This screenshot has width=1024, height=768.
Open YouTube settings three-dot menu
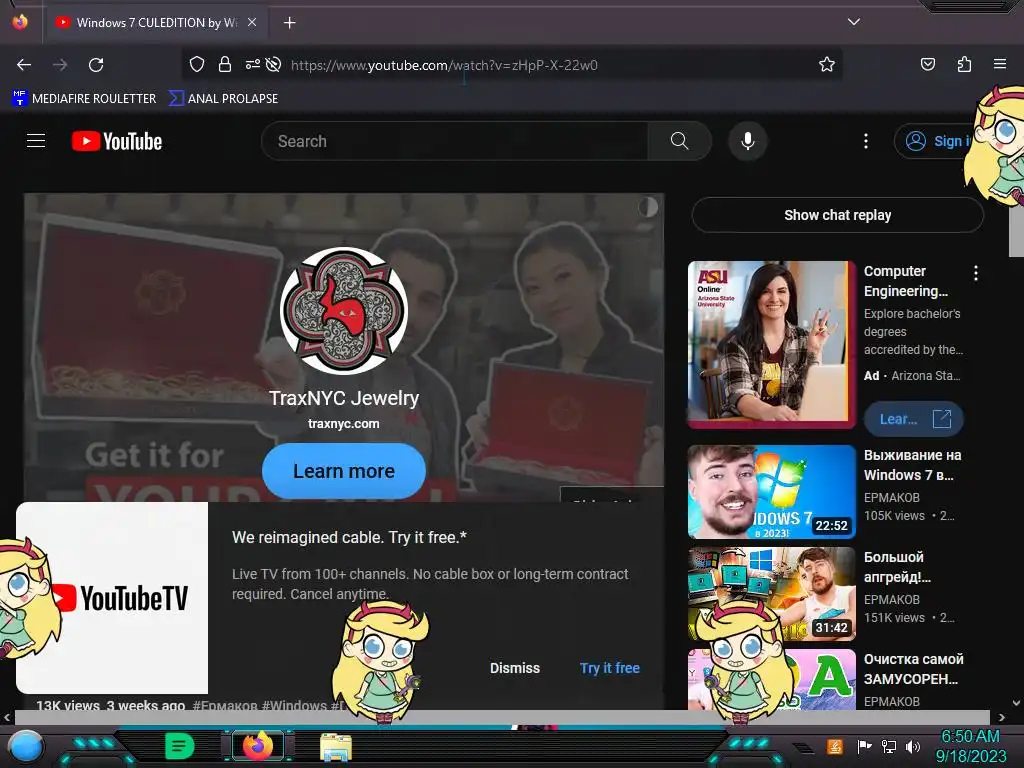pyautogui.click(x=866, y=141)
